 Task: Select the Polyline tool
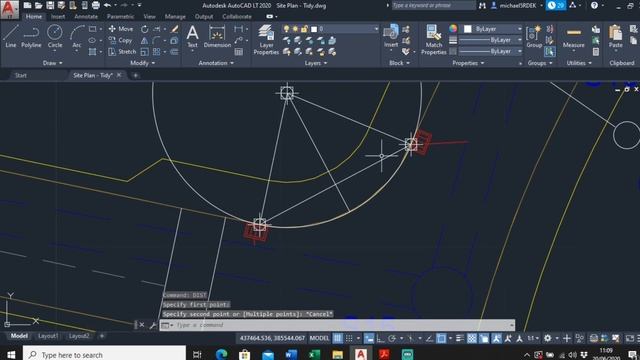pos(31,36)
